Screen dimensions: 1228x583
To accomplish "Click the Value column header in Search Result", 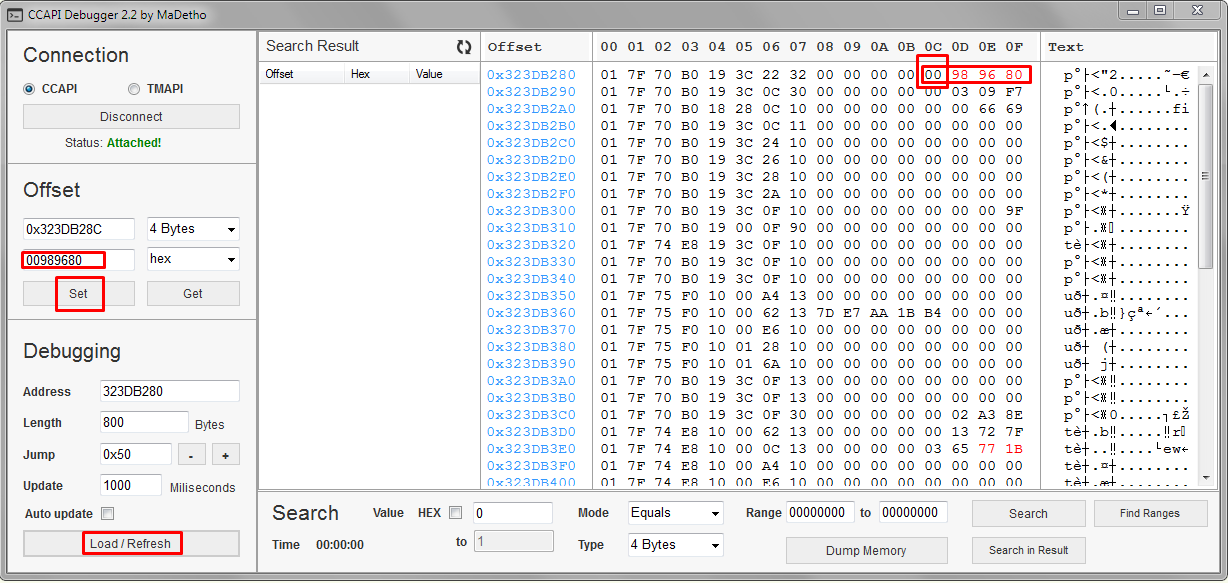I will 444,74.
